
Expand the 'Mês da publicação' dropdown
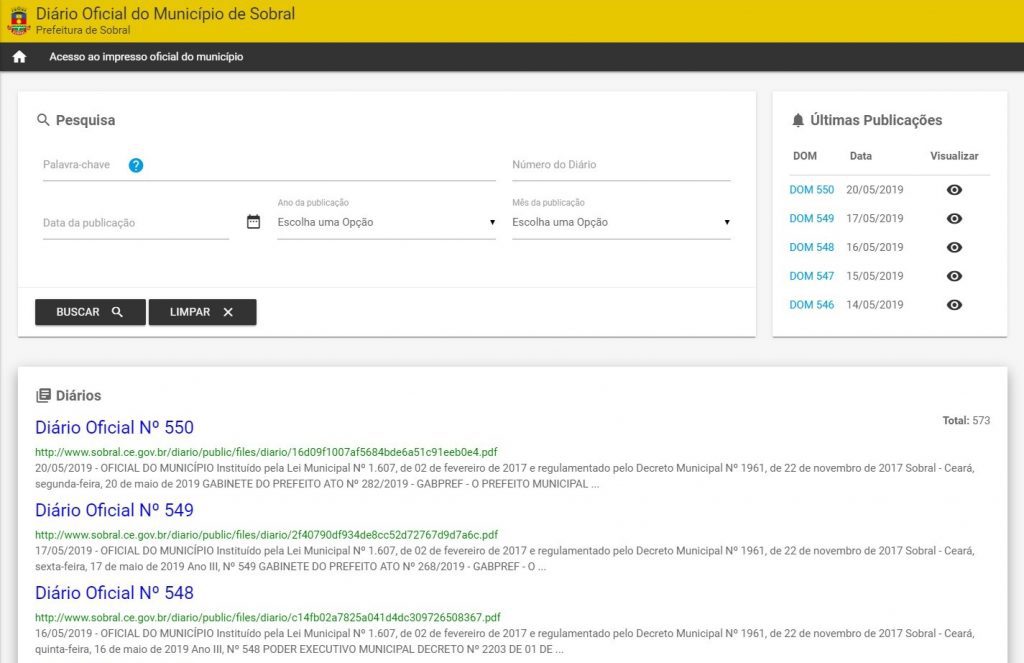[620, 222]
